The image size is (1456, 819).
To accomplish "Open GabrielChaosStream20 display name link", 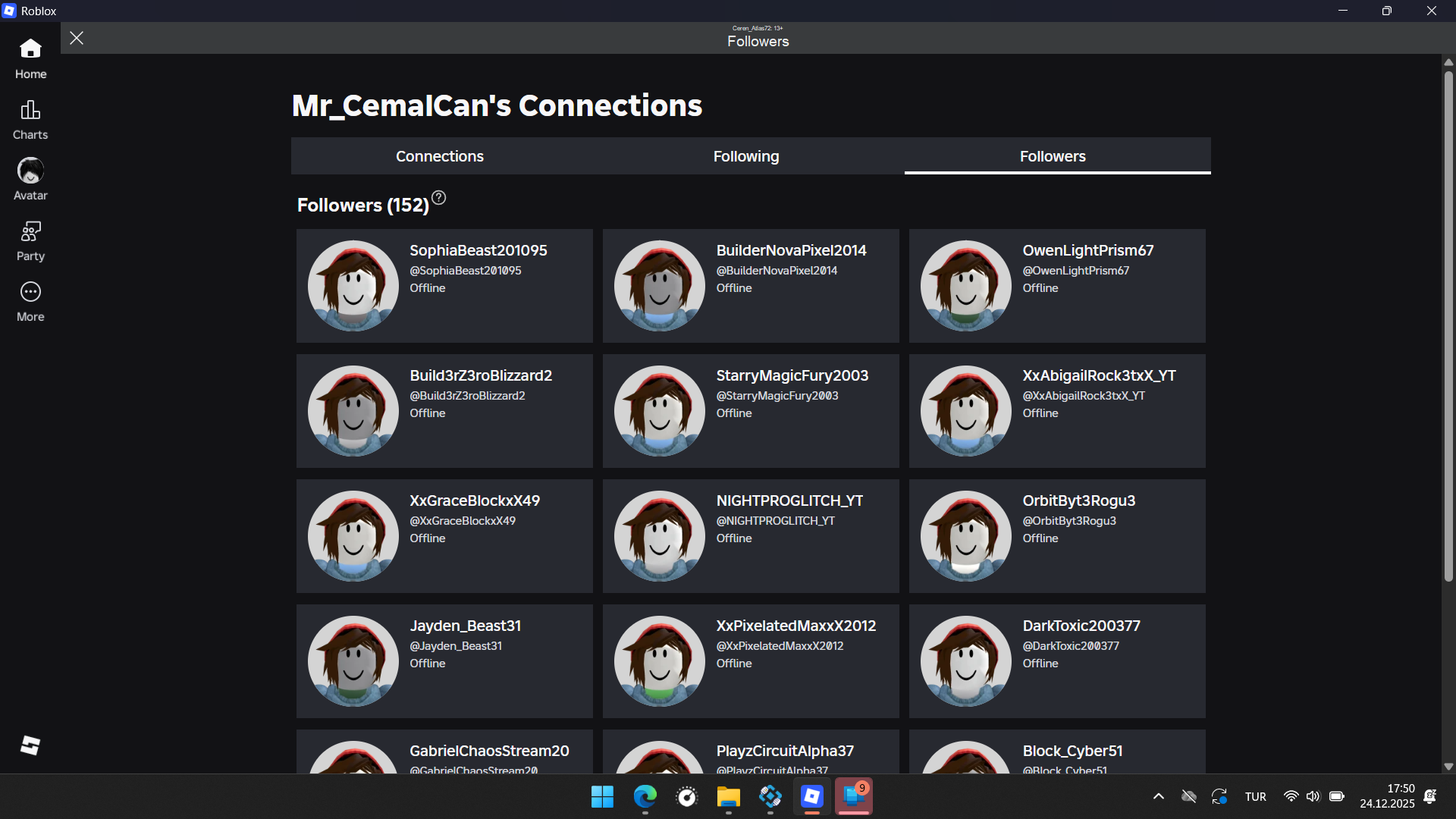I will [x=489, y=751].
